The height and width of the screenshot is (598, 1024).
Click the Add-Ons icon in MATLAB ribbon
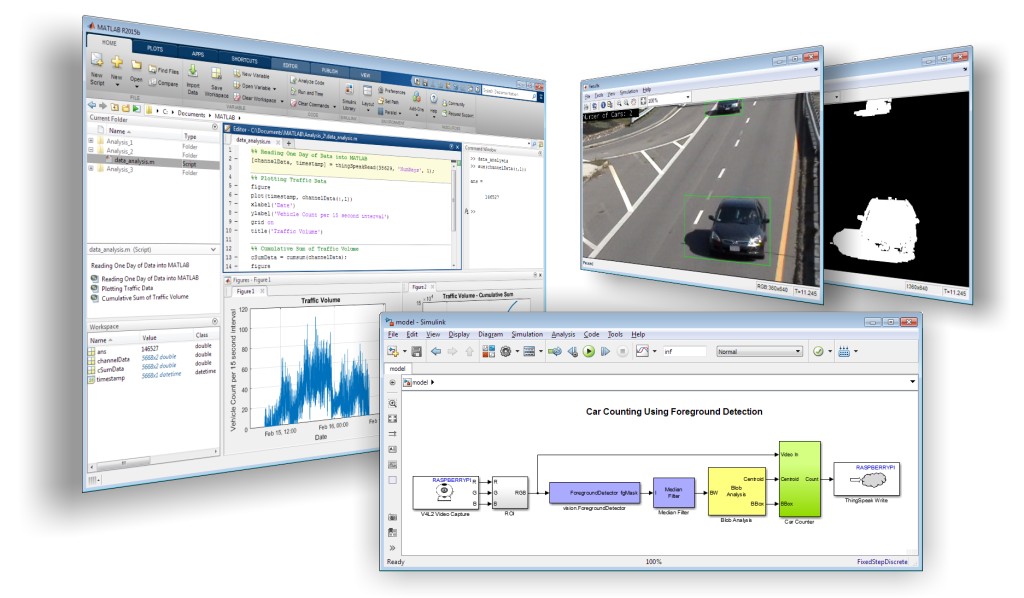coord(417,95)
